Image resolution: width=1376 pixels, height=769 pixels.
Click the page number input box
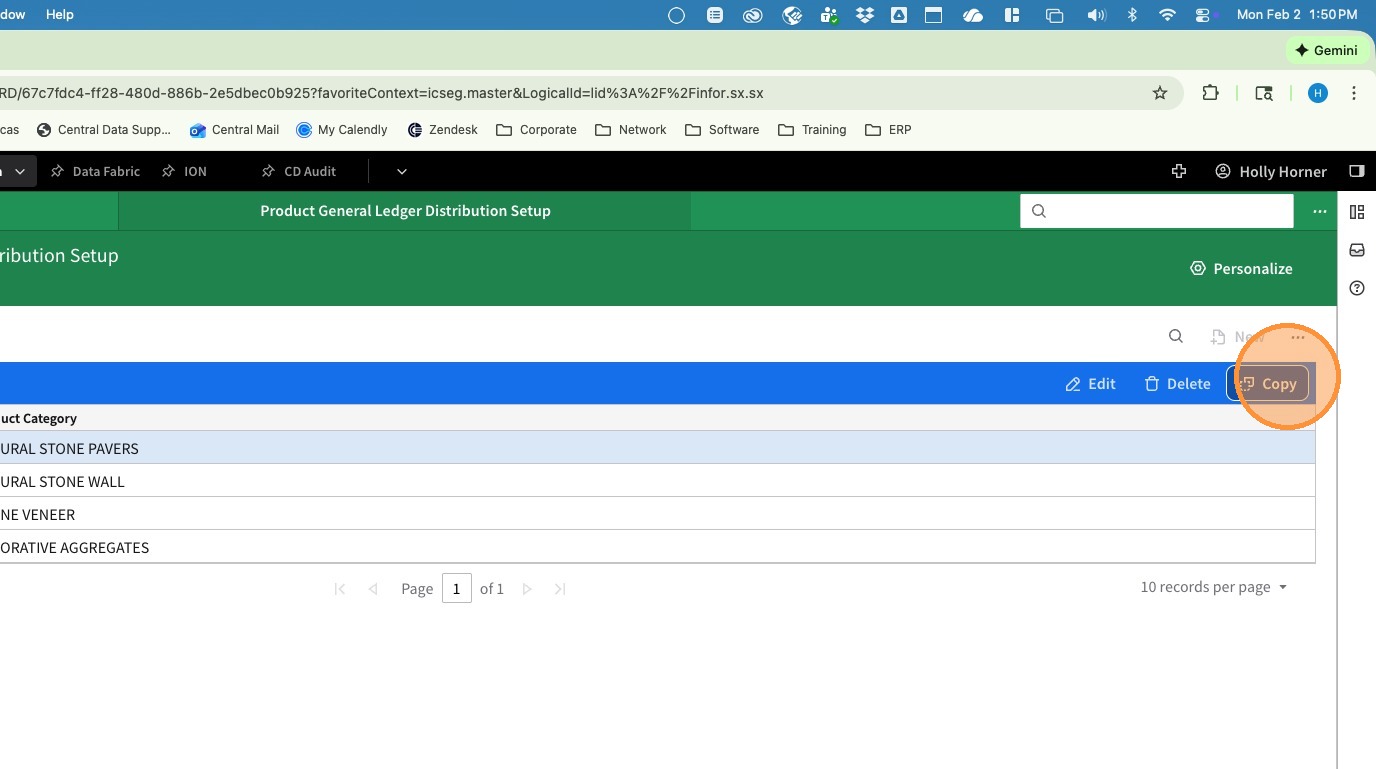pos(457,588)
